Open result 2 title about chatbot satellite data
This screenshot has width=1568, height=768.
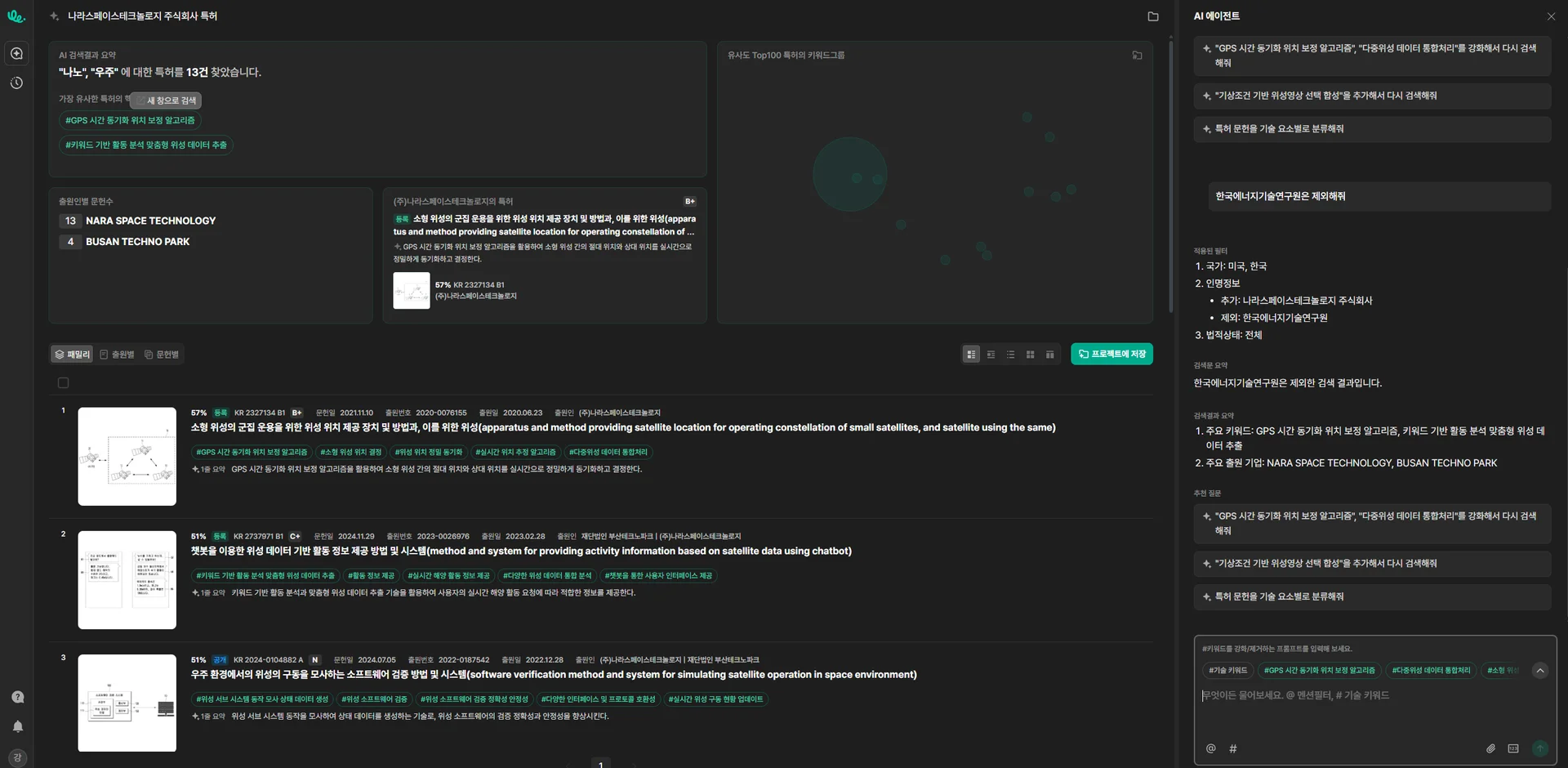tap(521, 551)
